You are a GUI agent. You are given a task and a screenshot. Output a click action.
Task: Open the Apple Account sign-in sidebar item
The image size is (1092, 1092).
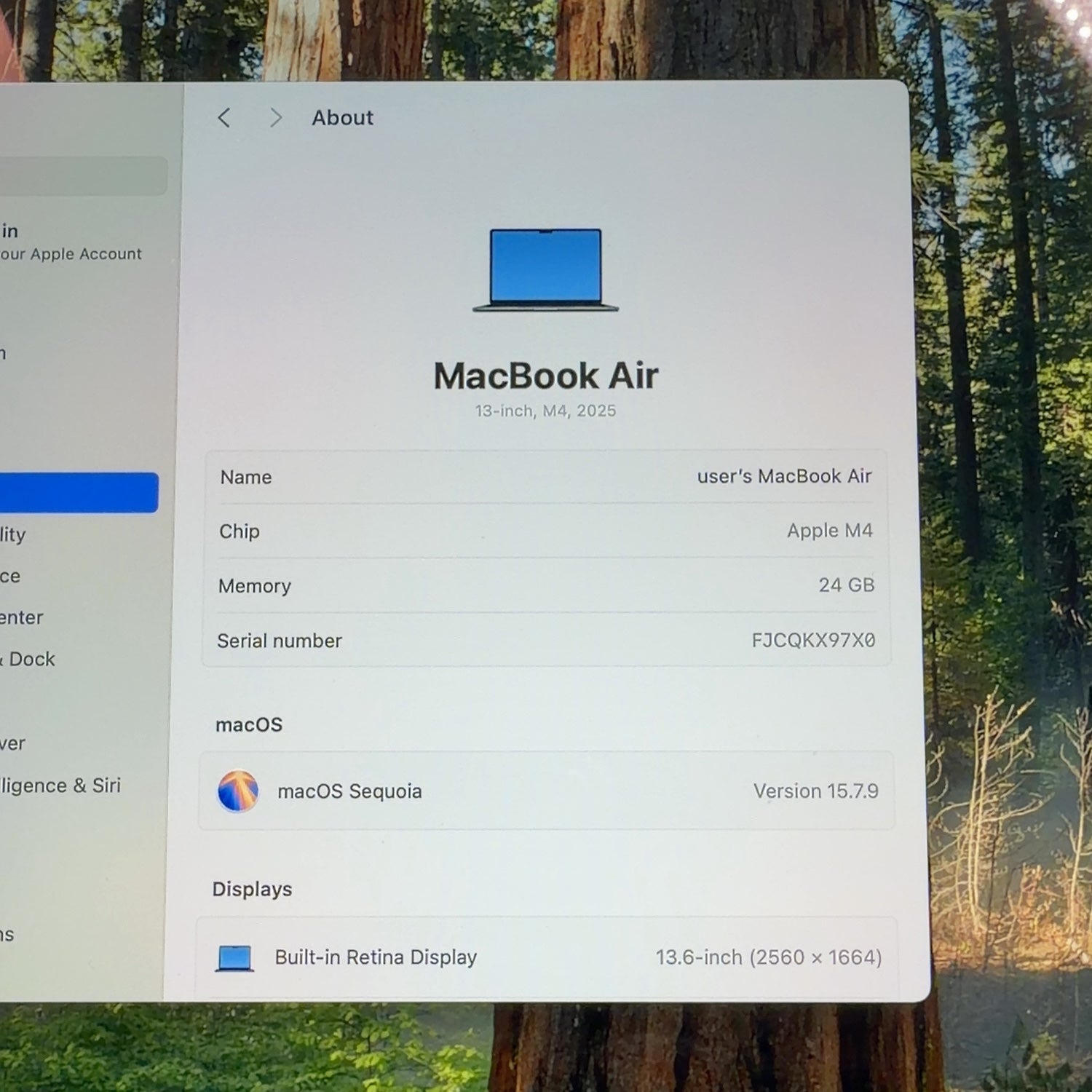[71, 242]
